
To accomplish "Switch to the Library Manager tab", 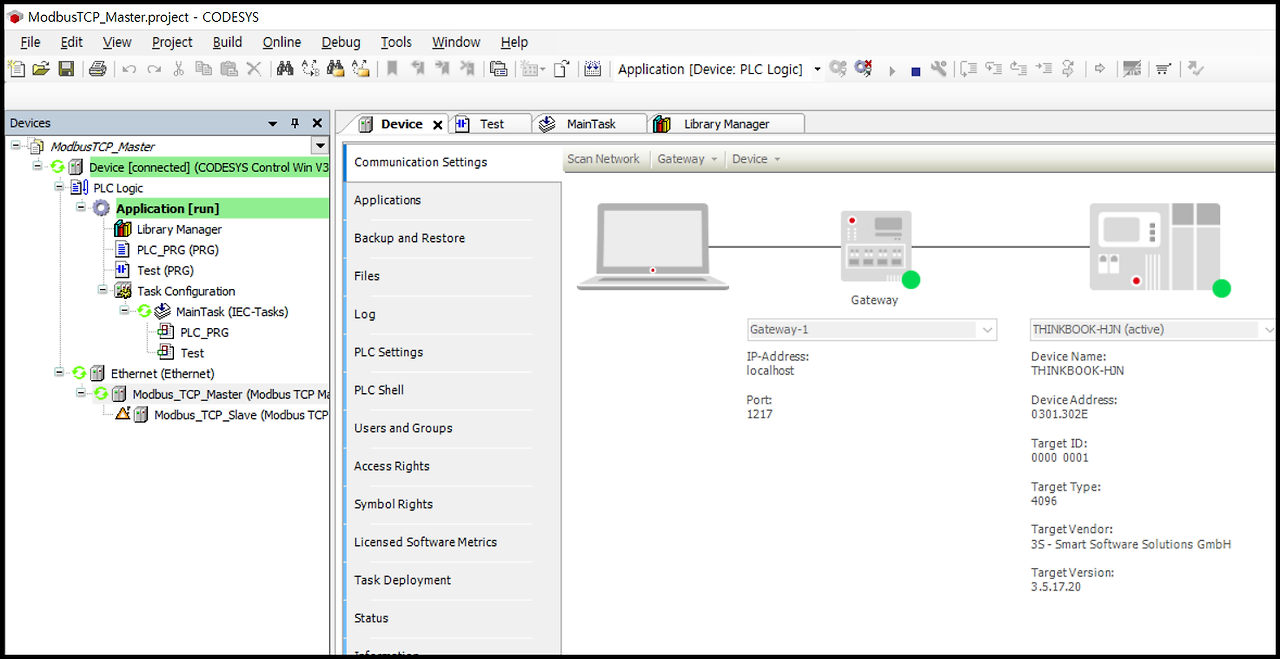I will [x=725, y=123].
